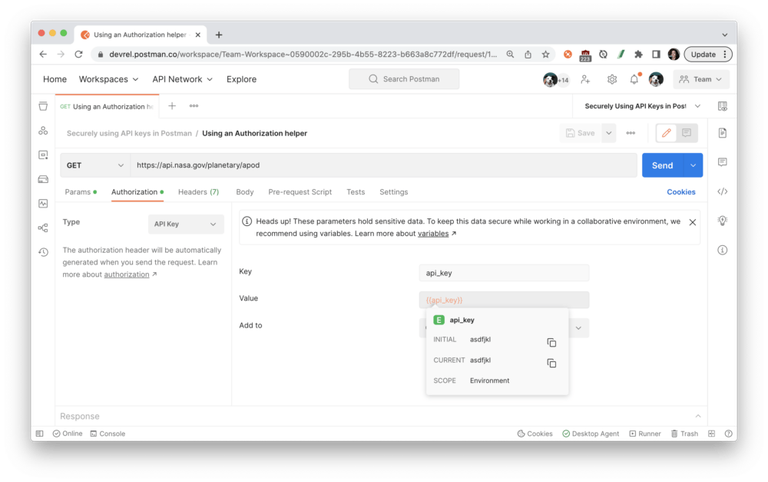Open the Send button dropdown arrow

pyautogui.click(x=693, y=165)
